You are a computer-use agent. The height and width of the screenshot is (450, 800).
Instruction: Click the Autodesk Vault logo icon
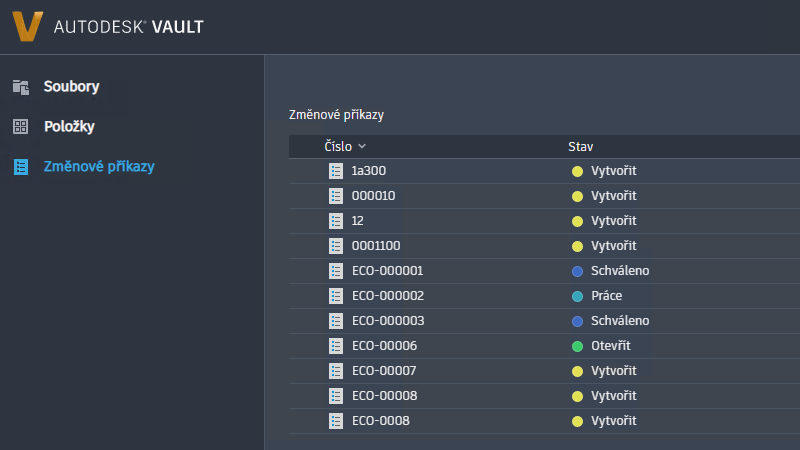click(x=28, y=26)
